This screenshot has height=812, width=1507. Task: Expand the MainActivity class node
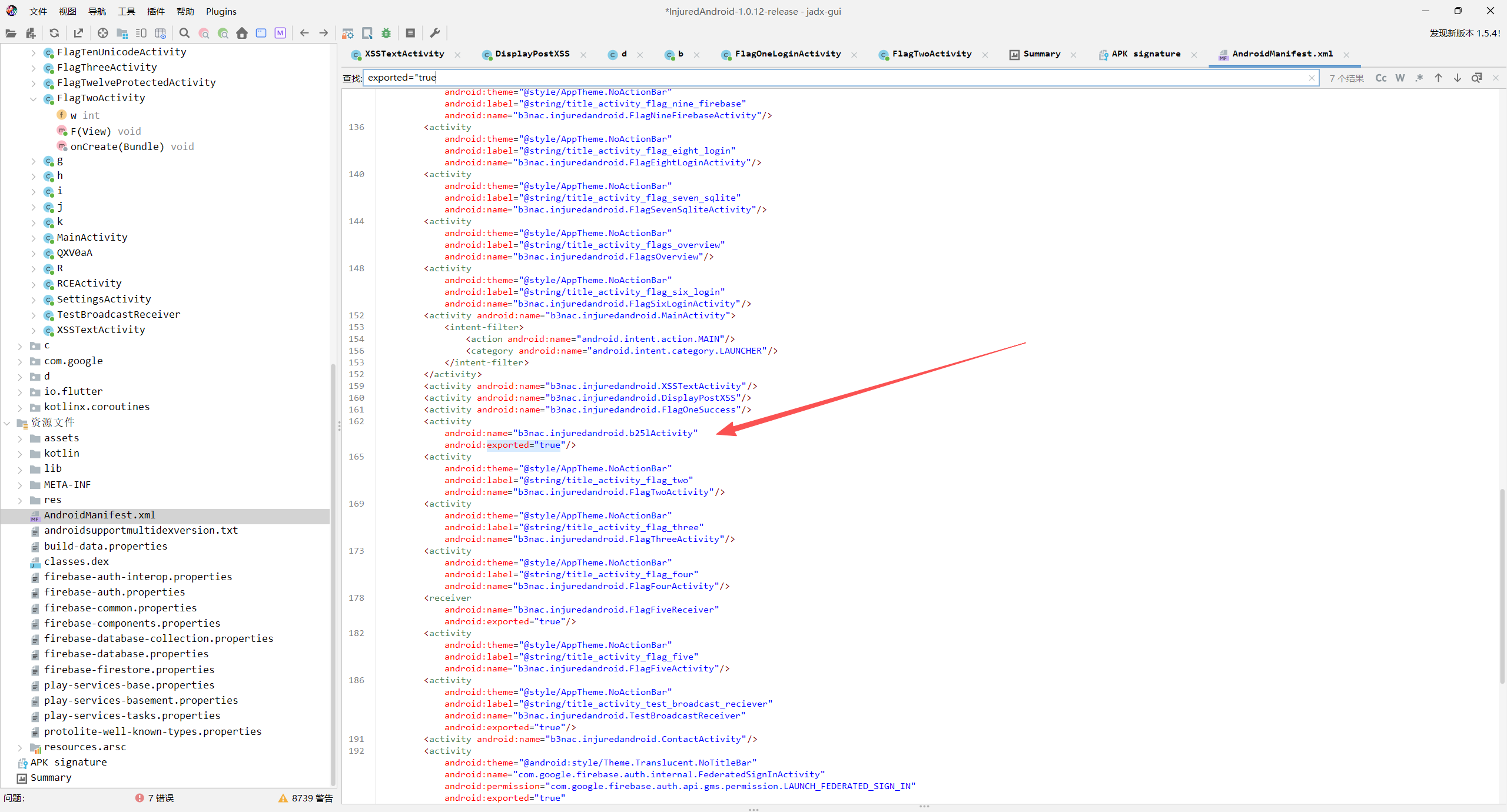(33, 238)
